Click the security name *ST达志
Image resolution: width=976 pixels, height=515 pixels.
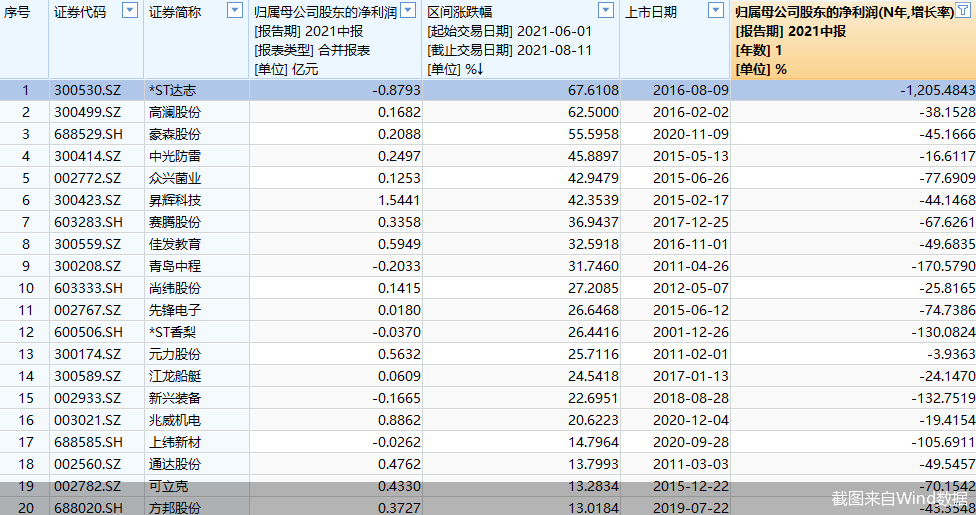click(x=172, y=90)
